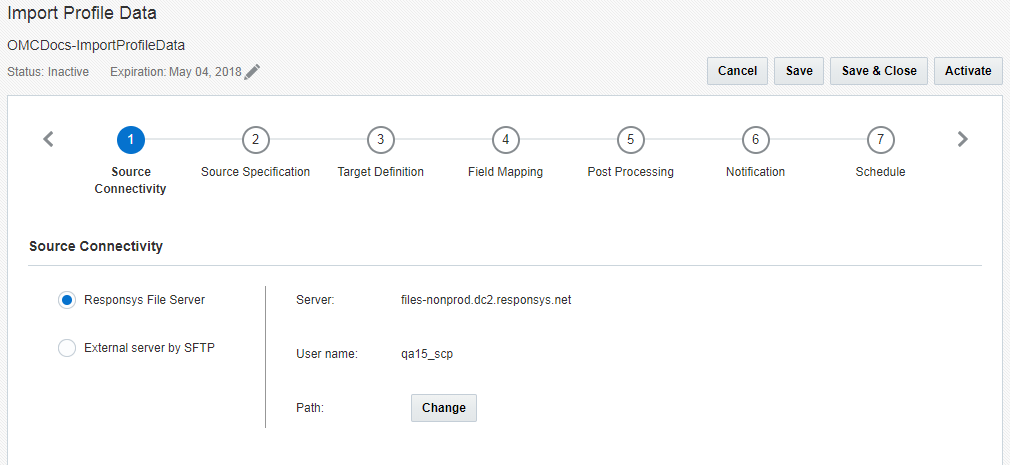Switch to Source Specification step label
This screenshot has height=465, width=1010.
click(256, 172)
